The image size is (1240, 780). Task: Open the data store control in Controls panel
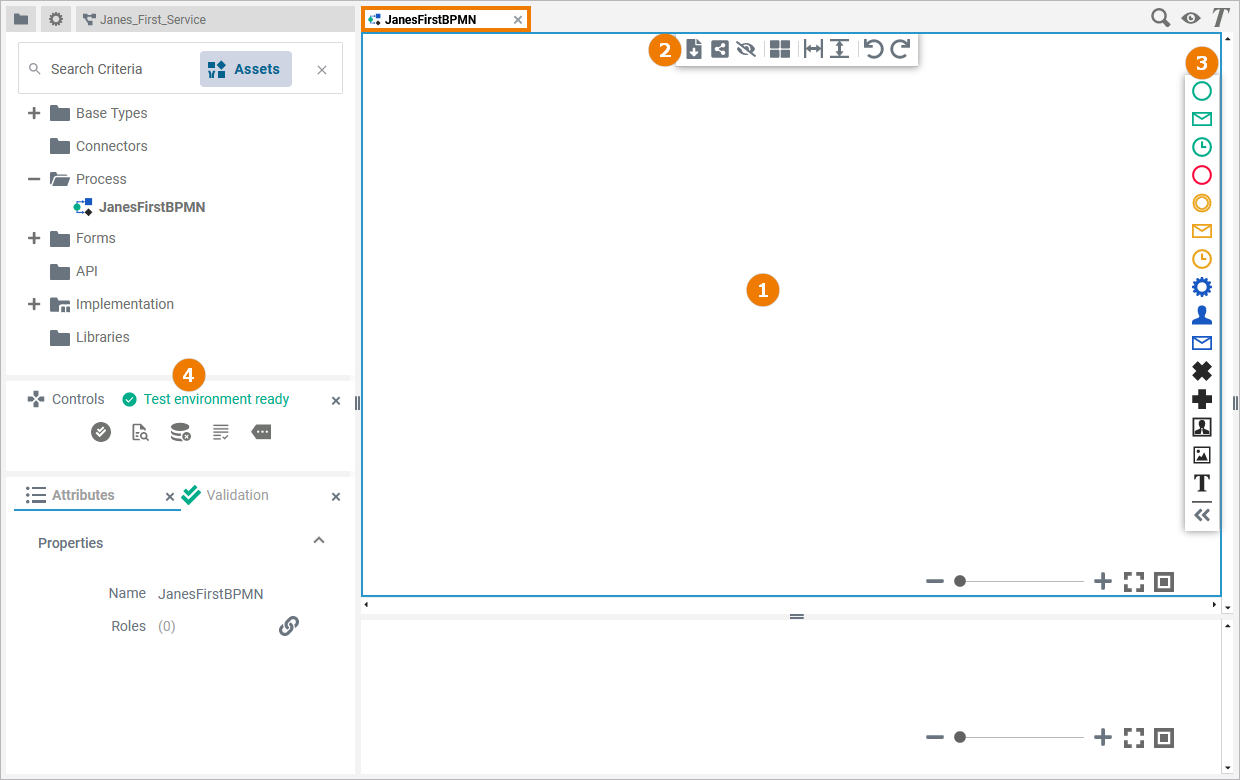pyautogui.click(x=180, y=432)
